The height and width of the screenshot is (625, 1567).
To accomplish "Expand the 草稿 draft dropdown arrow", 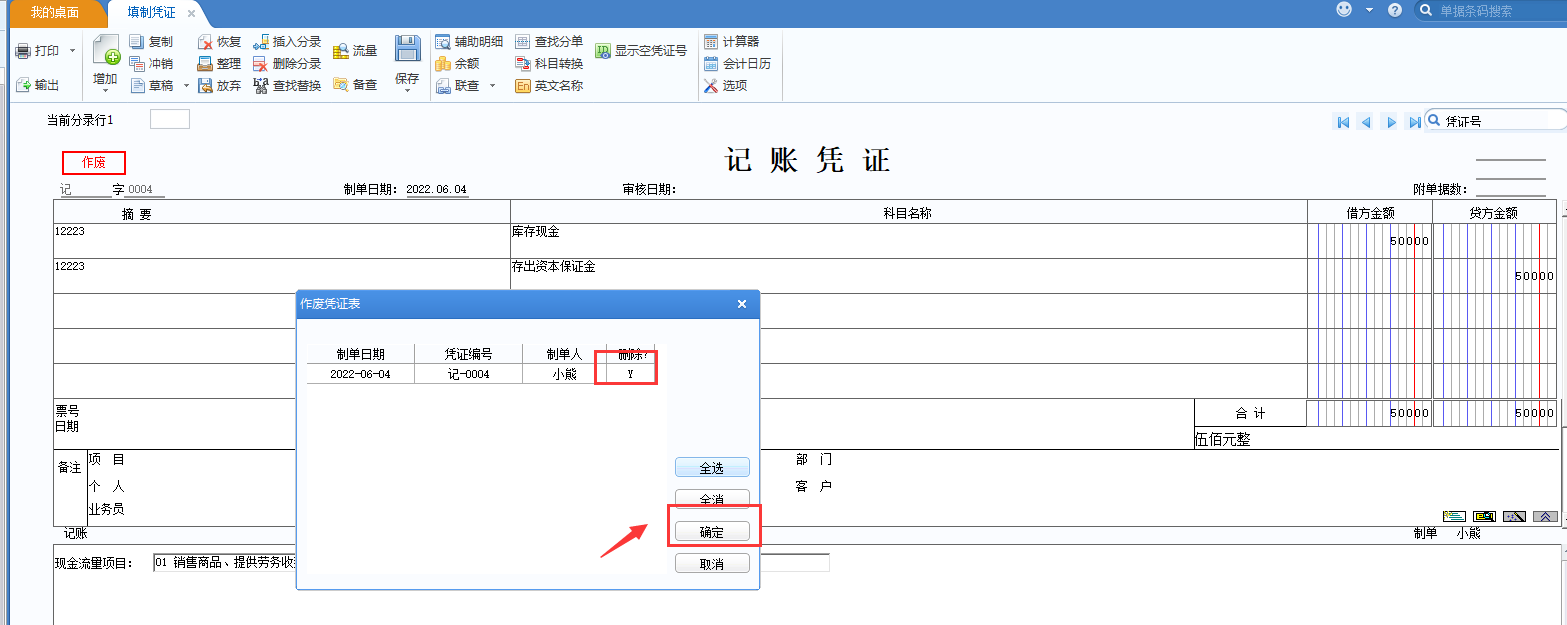I will [186, 86].
